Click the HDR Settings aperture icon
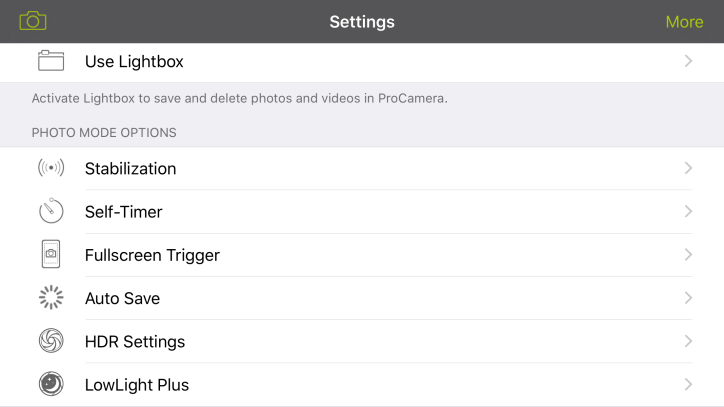724x407 pixels. coord(51,341)
